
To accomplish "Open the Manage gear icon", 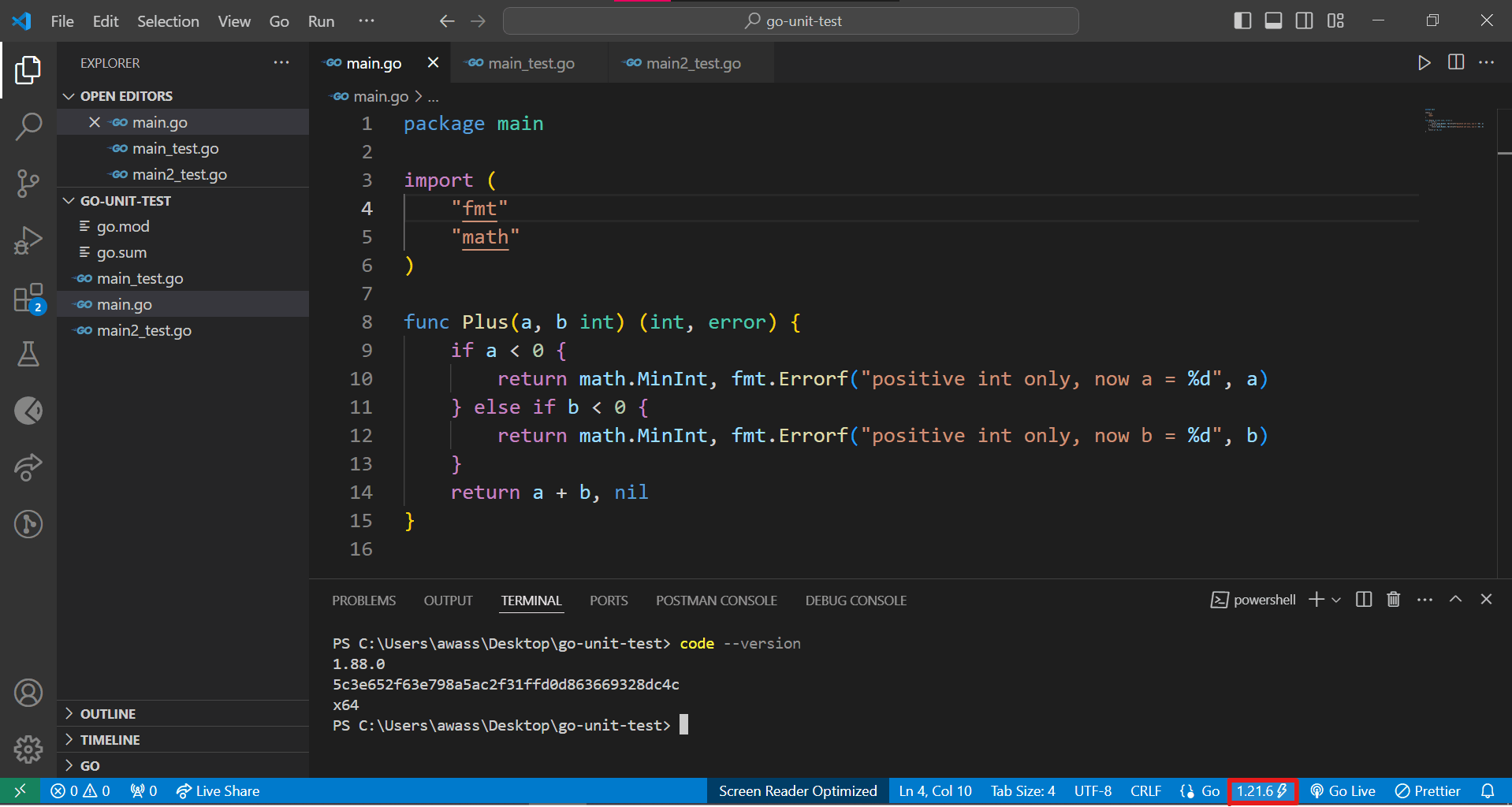I will pyautogui.click(x=28, y=749).
